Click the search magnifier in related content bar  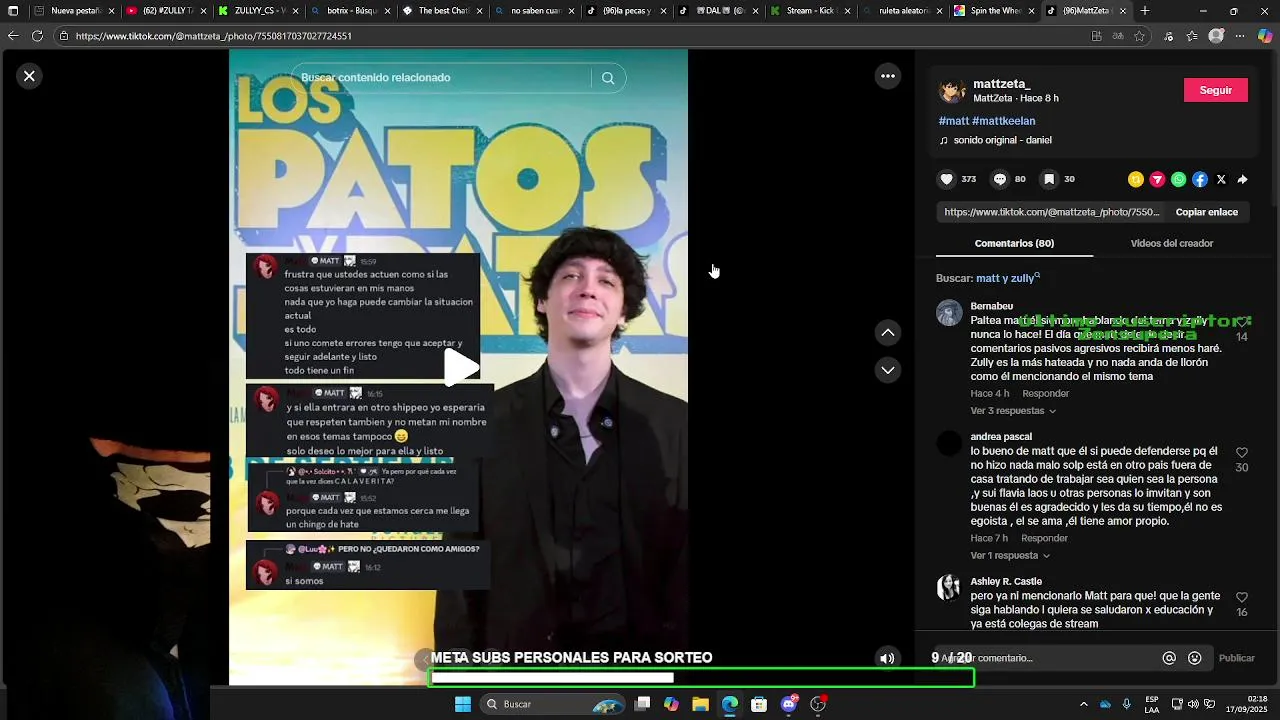607,78
